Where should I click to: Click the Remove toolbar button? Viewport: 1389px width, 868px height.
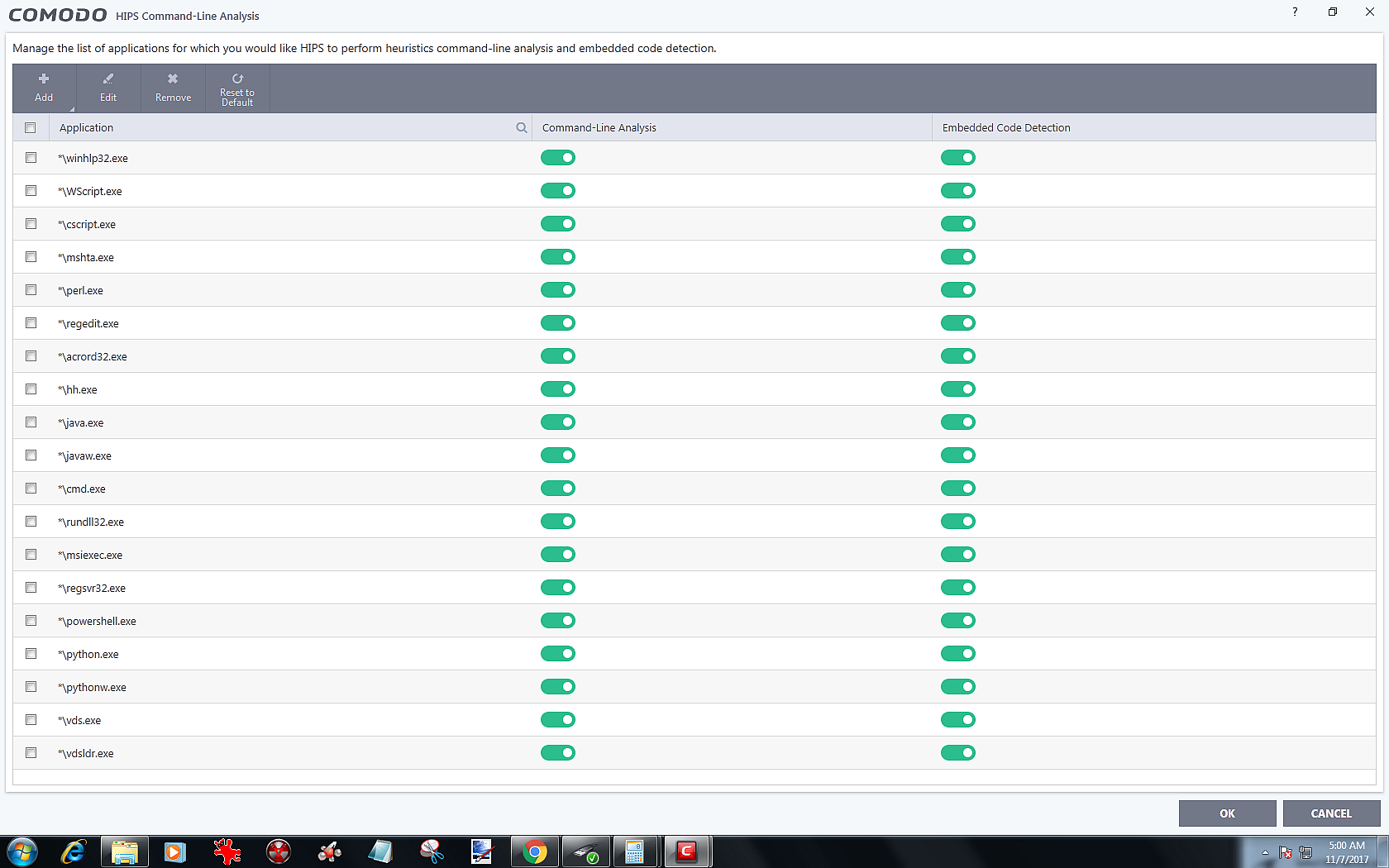coord(173,88)
